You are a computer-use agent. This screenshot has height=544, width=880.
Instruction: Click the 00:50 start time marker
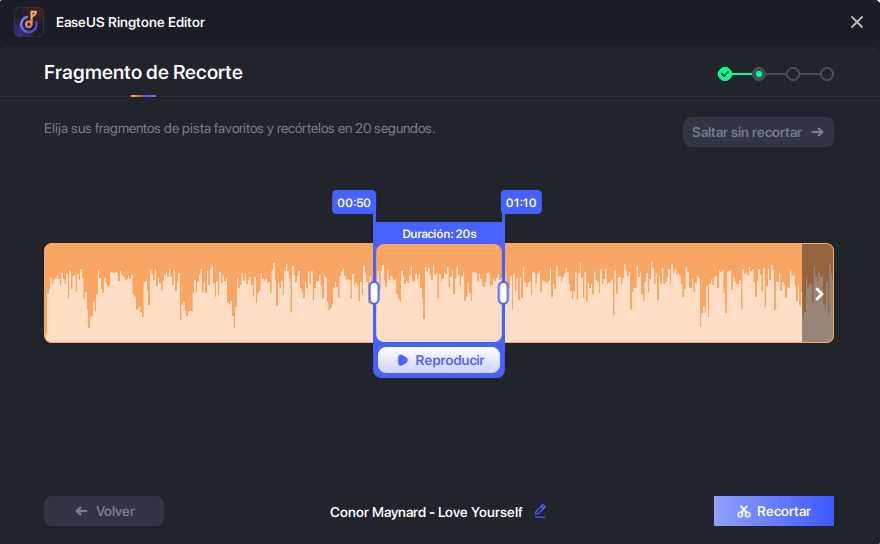354,203
